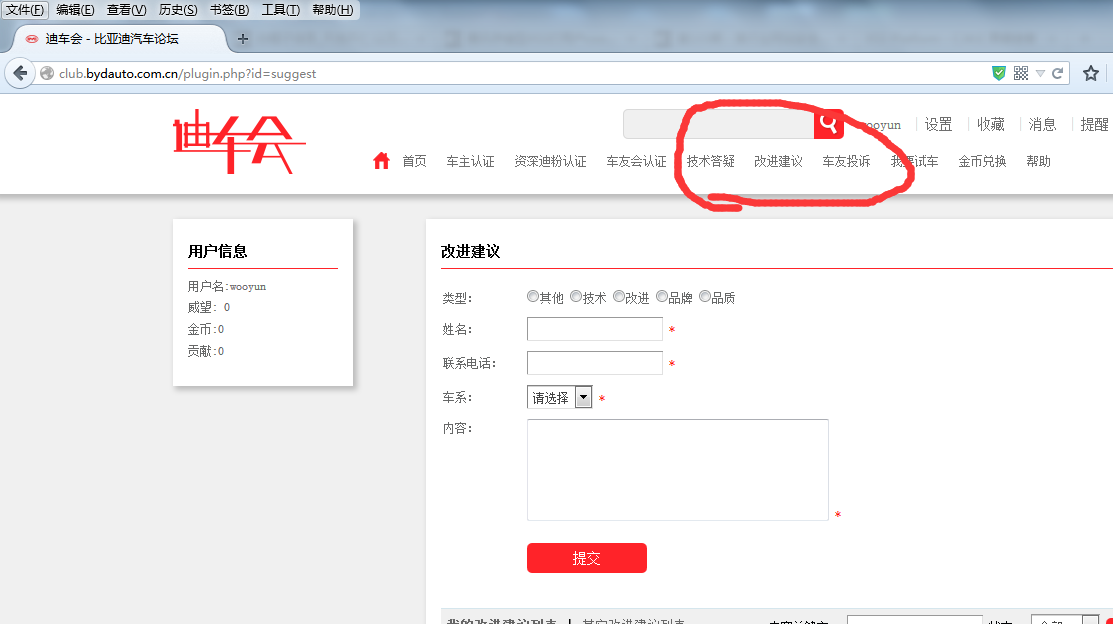Go to 首页 in site navigation
The image size is (1113, 624).
[x=414, y=161]
